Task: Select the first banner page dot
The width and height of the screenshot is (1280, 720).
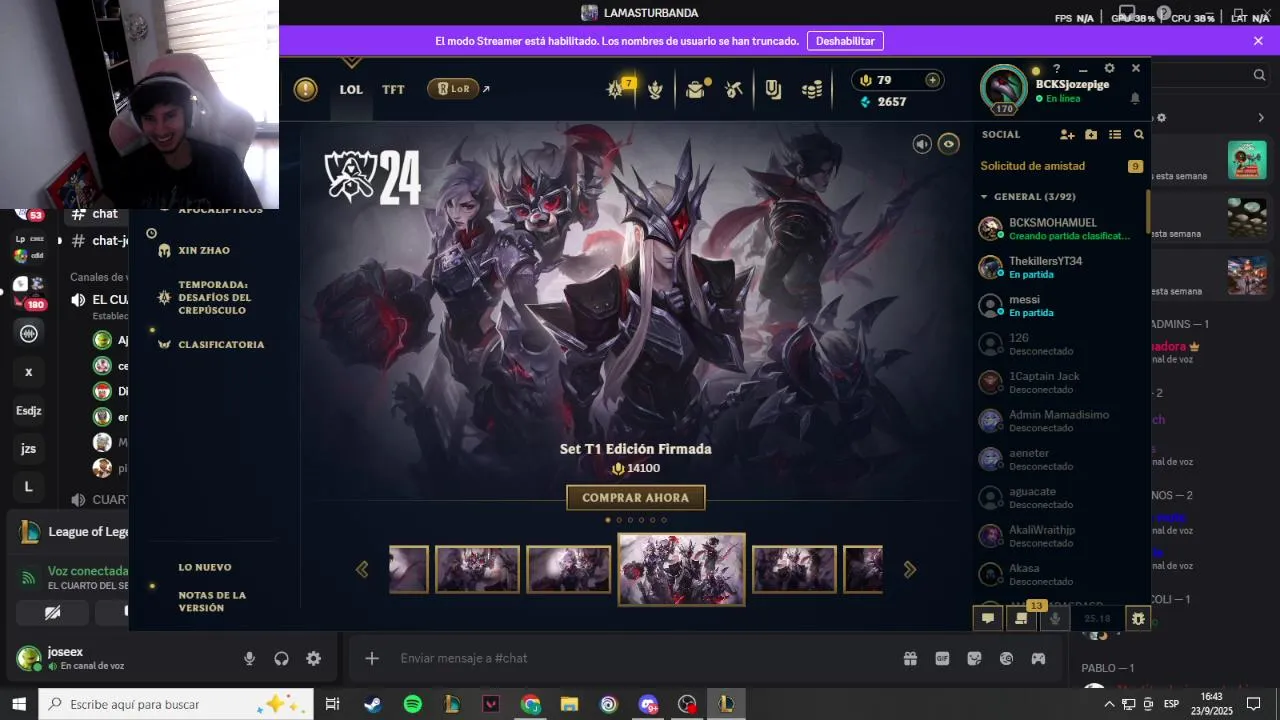Action: point(608,520)
